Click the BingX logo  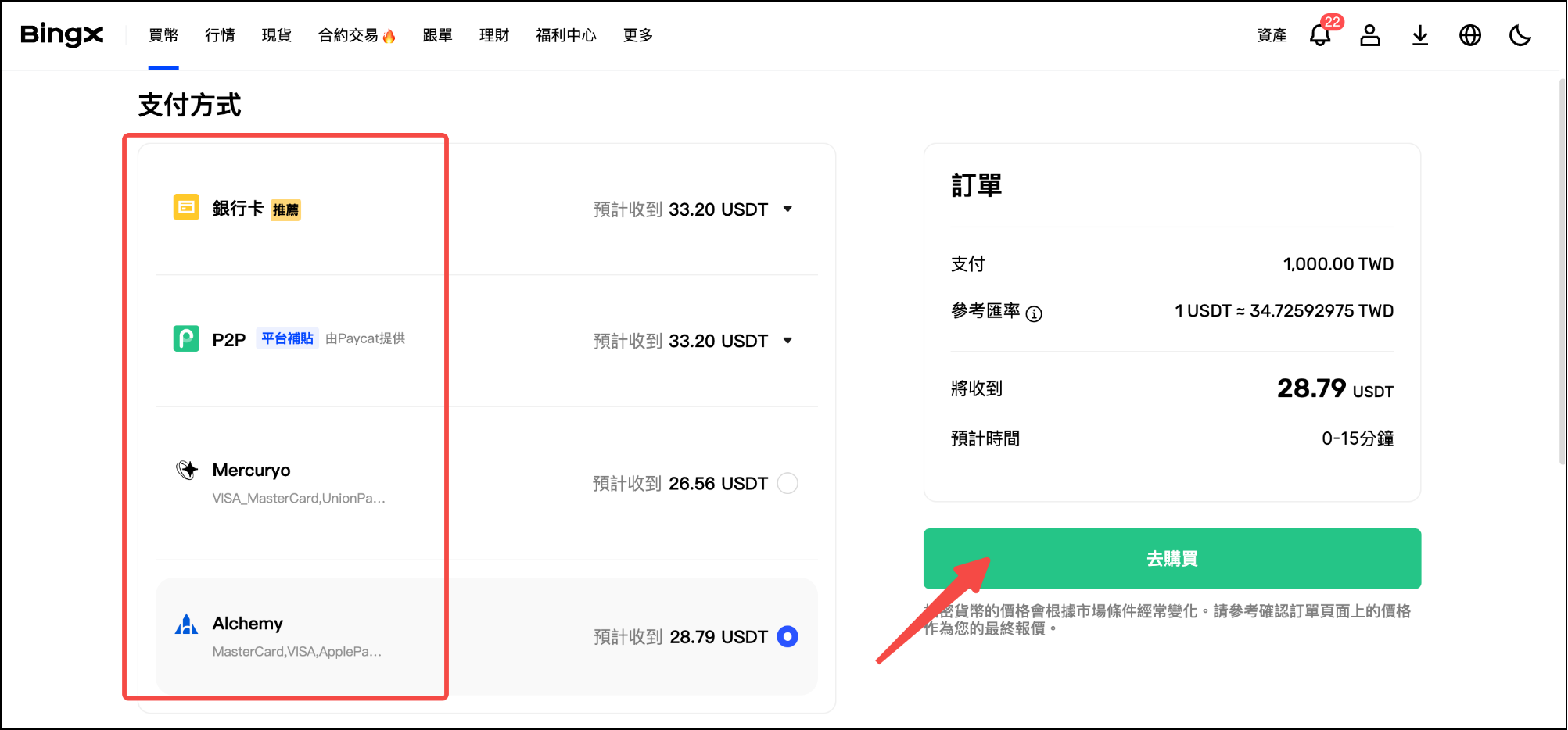(x=61, y=35)
